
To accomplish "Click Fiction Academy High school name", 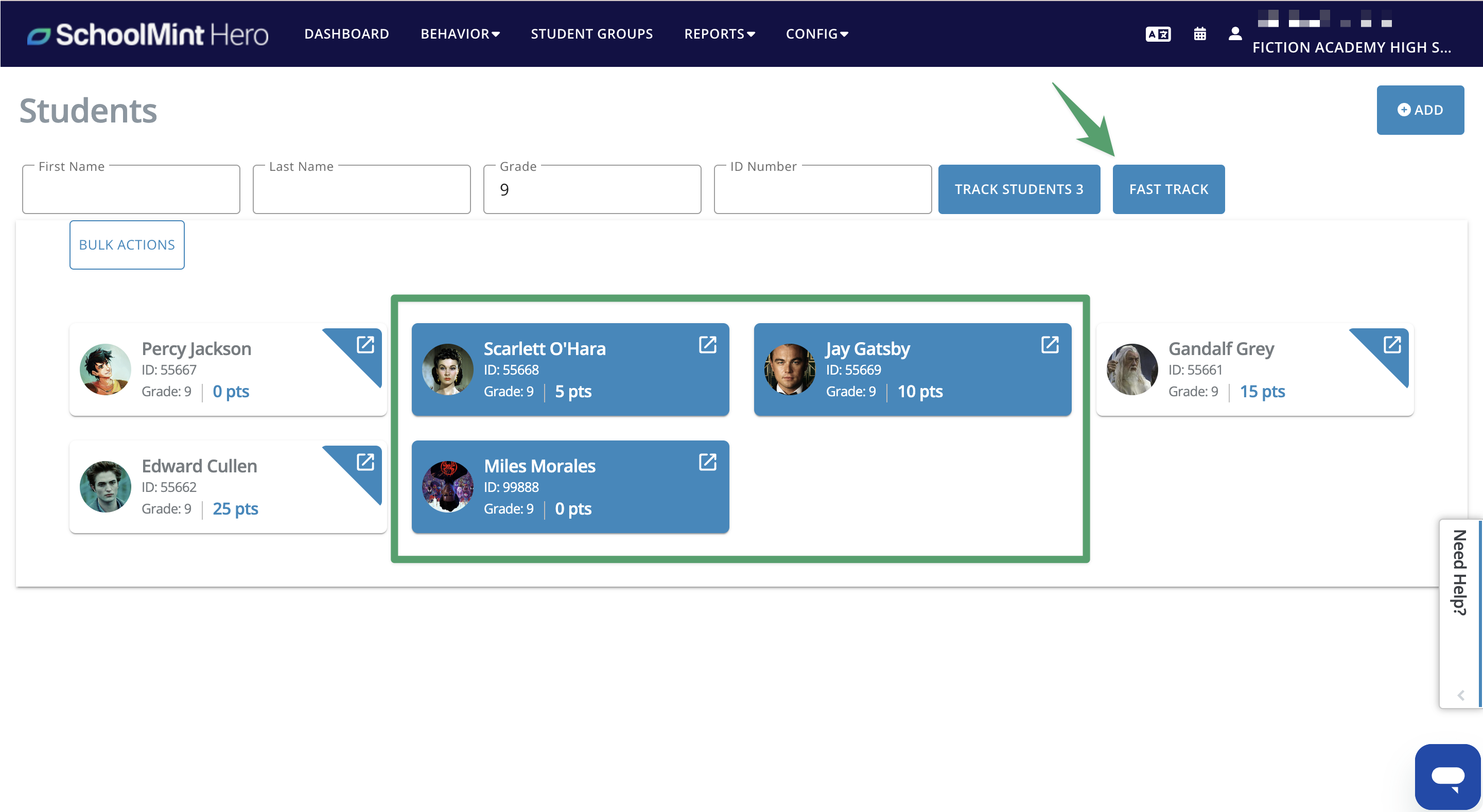I will point(1352,47).
